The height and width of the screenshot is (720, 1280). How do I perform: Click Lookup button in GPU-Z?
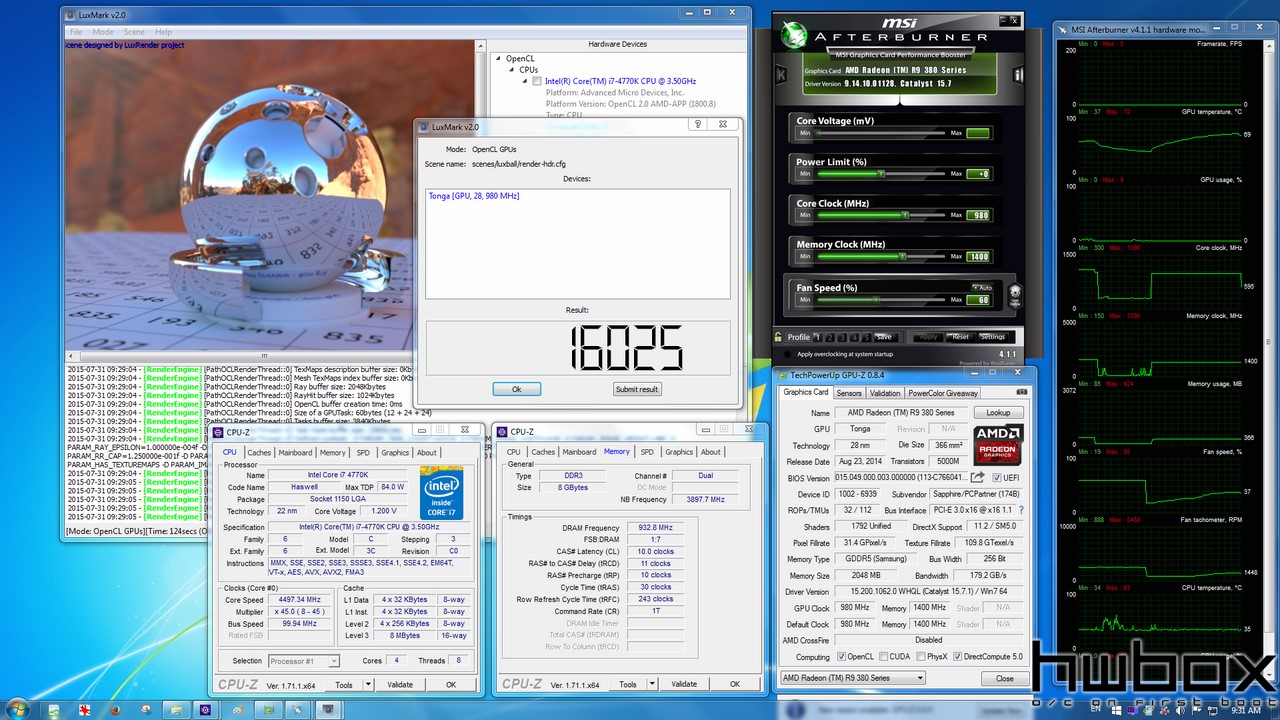(x=998, y=412)
